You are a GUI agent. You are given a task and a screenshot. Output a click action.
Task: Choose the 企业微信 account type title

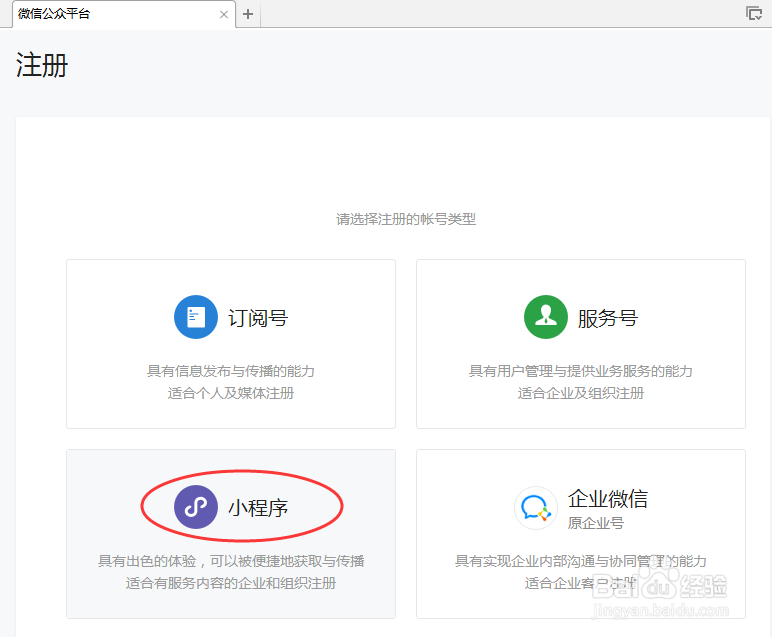[608, 499]
